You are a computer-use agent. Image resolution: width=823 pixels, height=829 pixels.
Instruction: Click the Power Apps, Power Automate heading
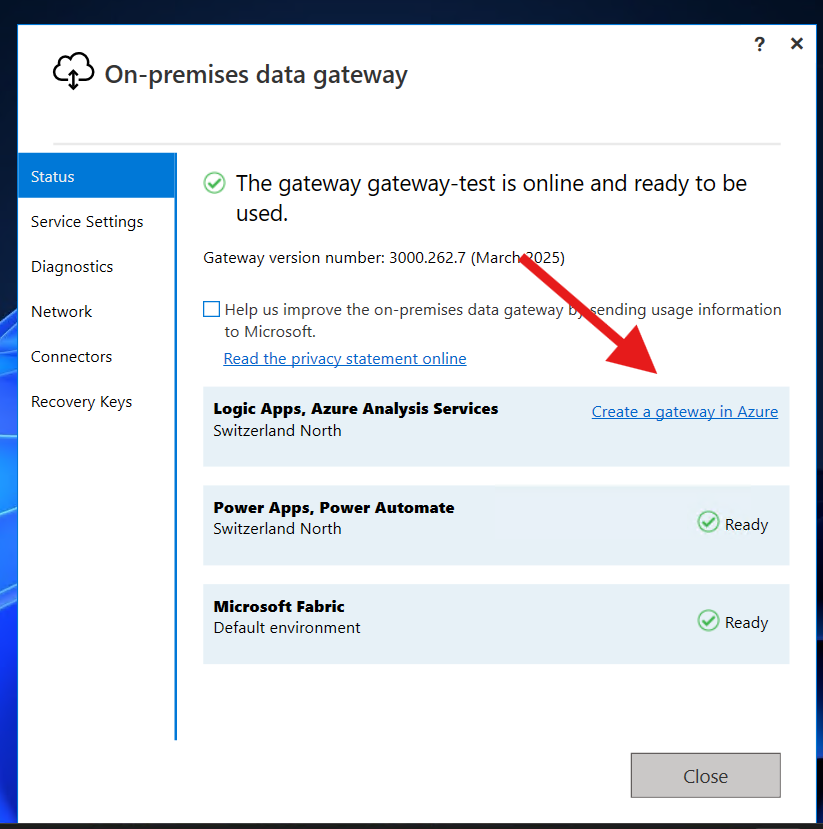pos(333,507)
